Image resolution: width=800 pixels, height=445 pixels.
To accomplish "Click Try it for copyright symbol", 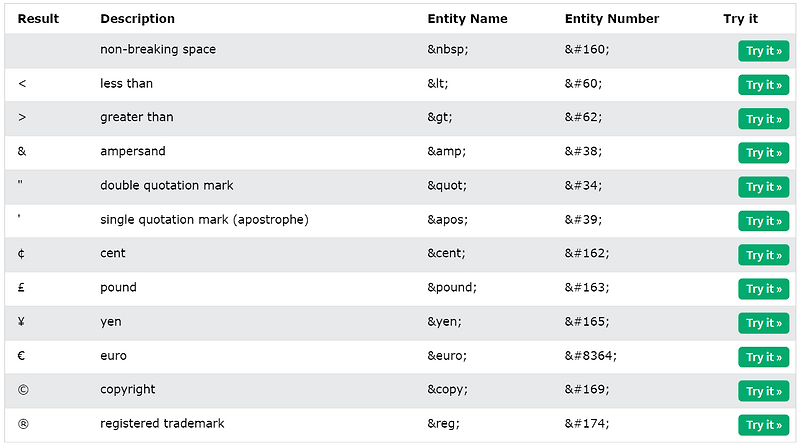I will (x=763, y=391).
